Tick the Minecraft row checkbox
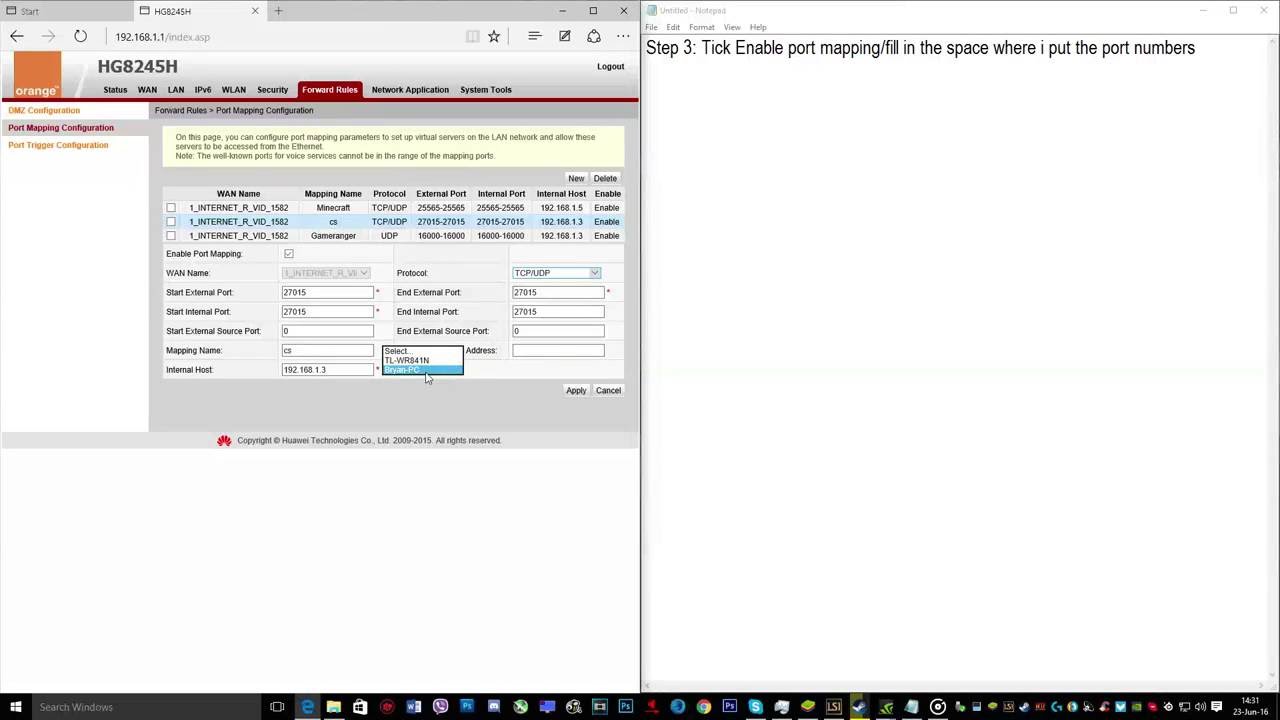 click(171, 208)
